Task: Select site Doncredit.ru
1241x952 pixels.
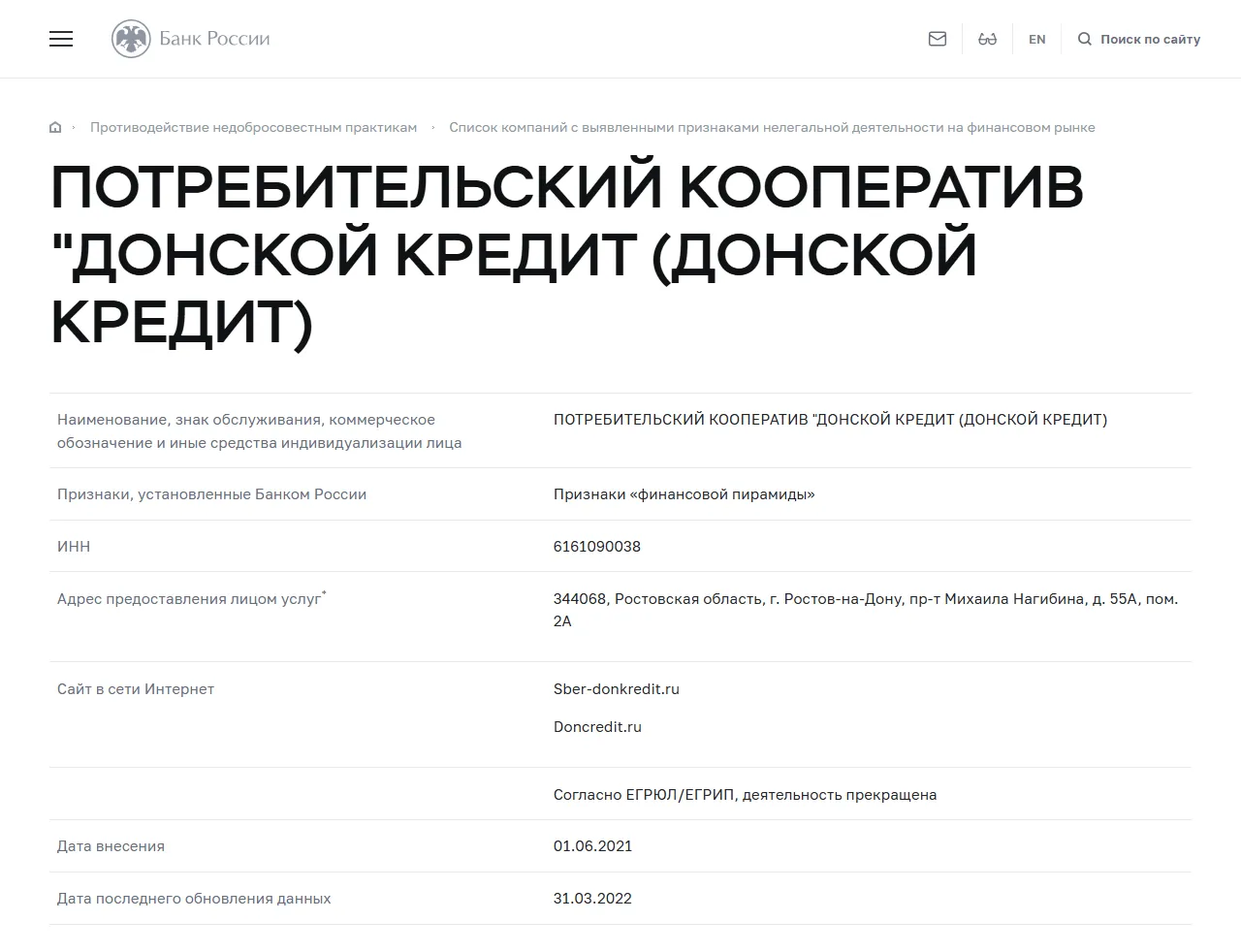Action: (597, 727)
